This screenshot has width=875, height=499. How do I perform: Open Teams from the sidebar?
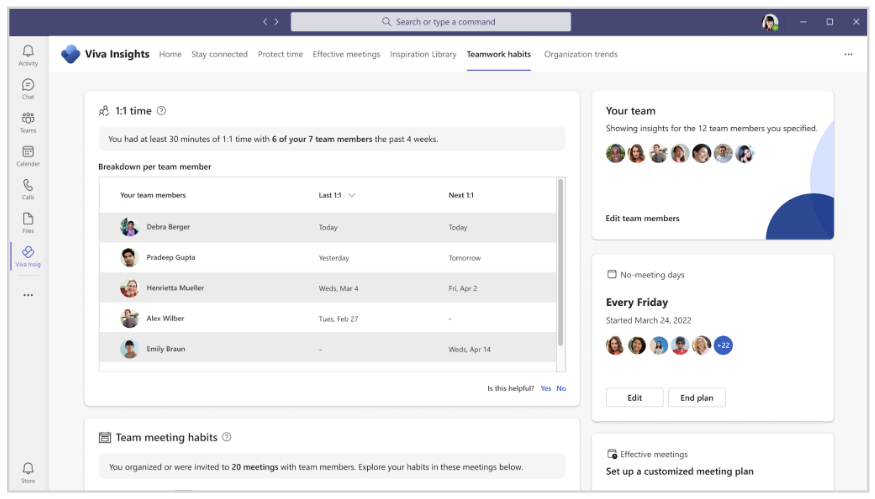[x=28, y=122]
